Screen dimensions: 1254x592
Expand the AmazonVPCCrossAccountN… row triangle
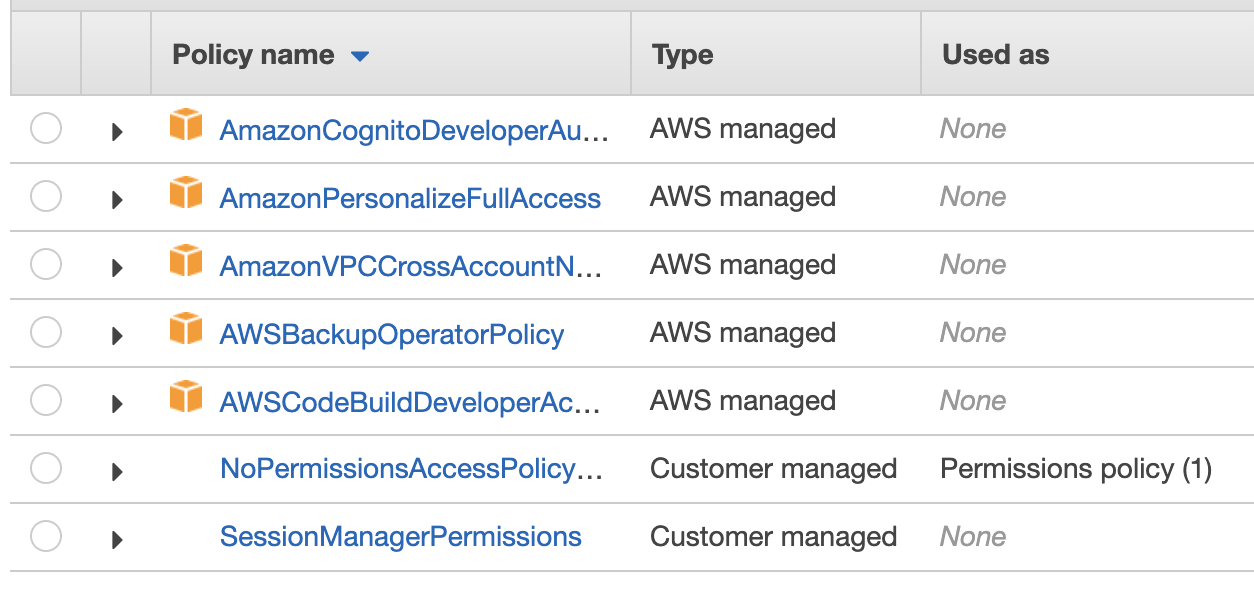tap(117, 267)
